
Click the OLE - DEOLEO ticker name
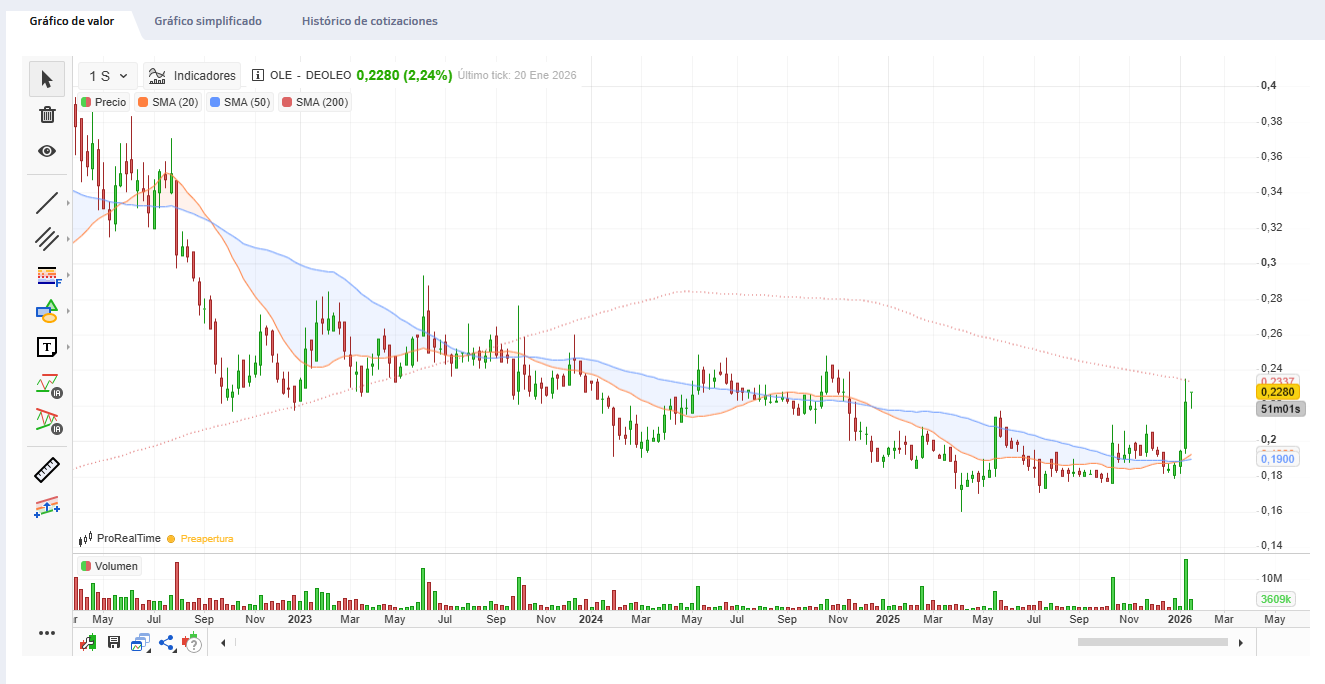(x=311, y=75)
